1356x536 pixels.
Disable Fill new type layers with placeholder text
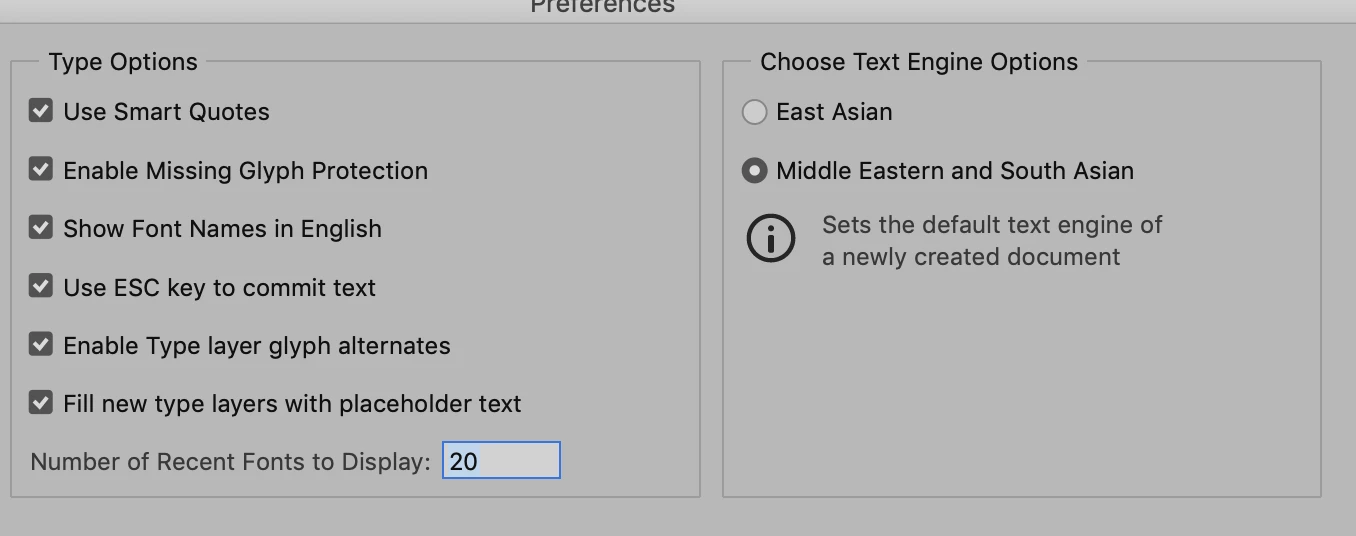click(x=41, y=403)
